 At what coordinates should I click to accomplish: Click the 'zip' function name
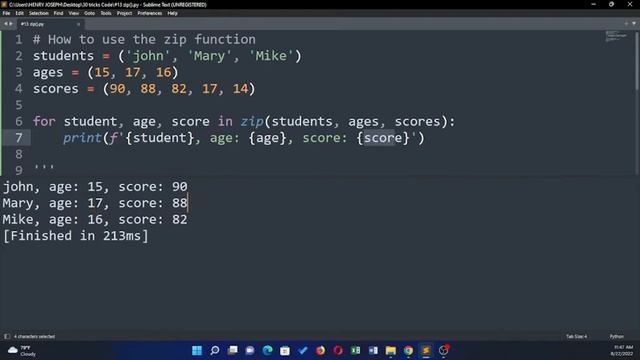252,122
